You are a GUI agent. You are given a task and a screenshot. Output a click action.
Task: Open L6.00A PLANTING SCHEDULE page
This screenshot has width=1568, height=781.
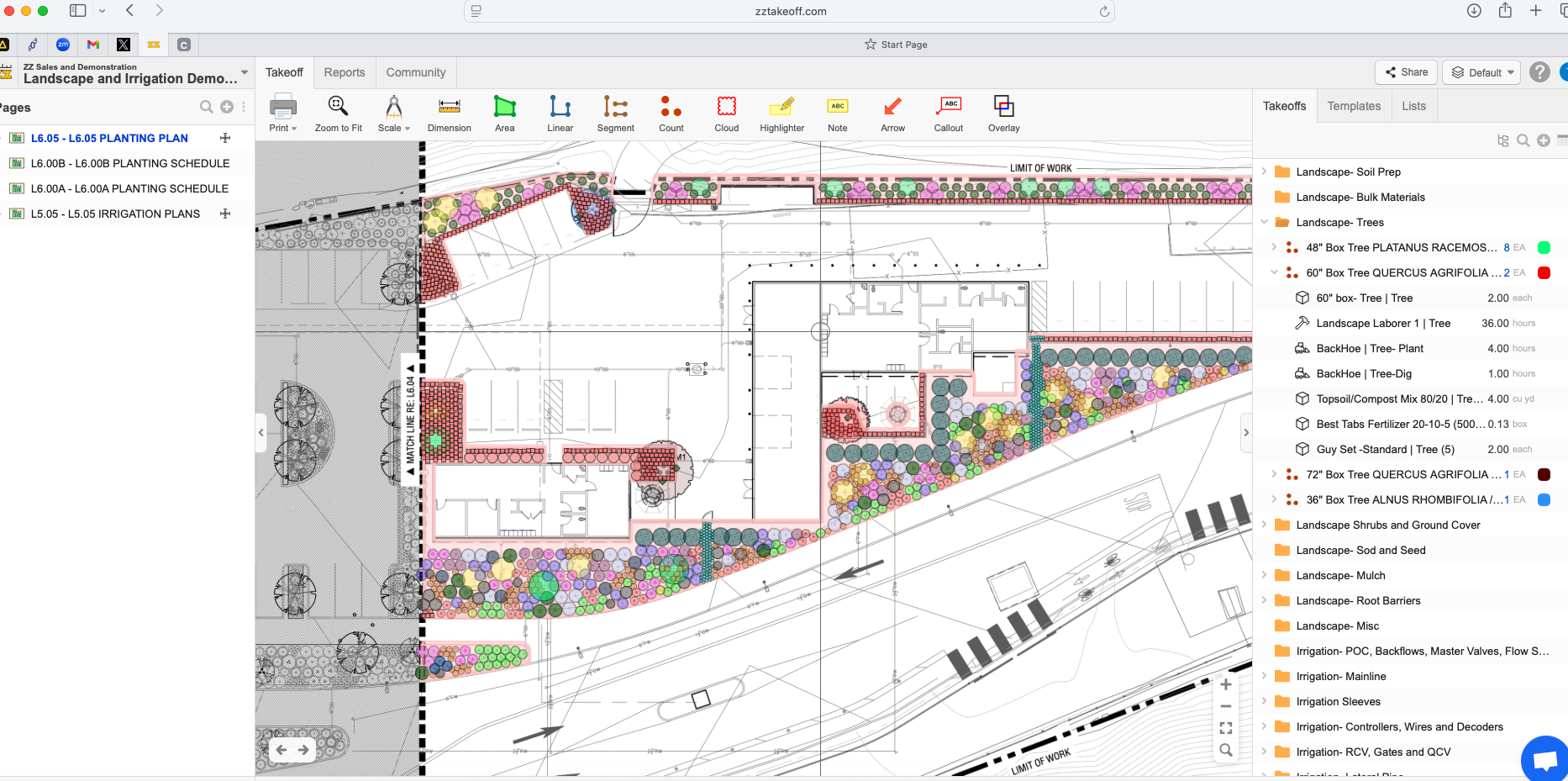tap(129, 188)
